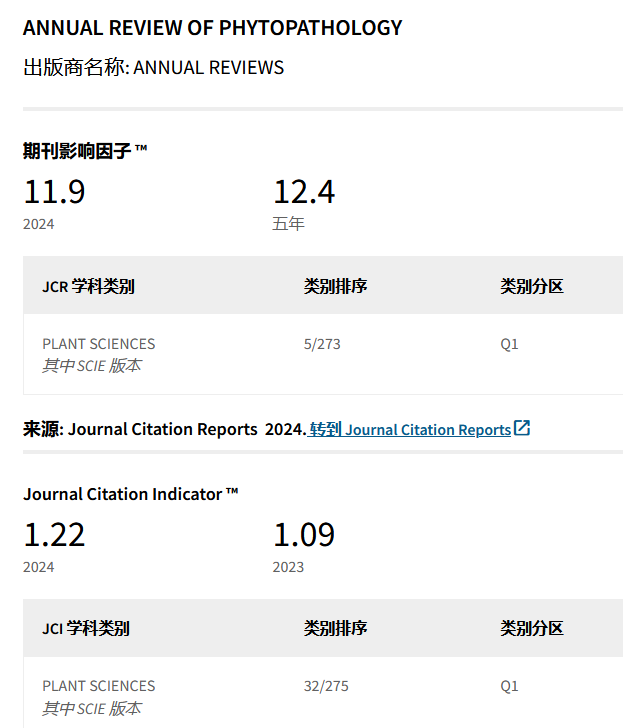Click 类别排序 header in the JCR table
The width and height of the screenshot is (623, 728).
(x=335, y=286)
